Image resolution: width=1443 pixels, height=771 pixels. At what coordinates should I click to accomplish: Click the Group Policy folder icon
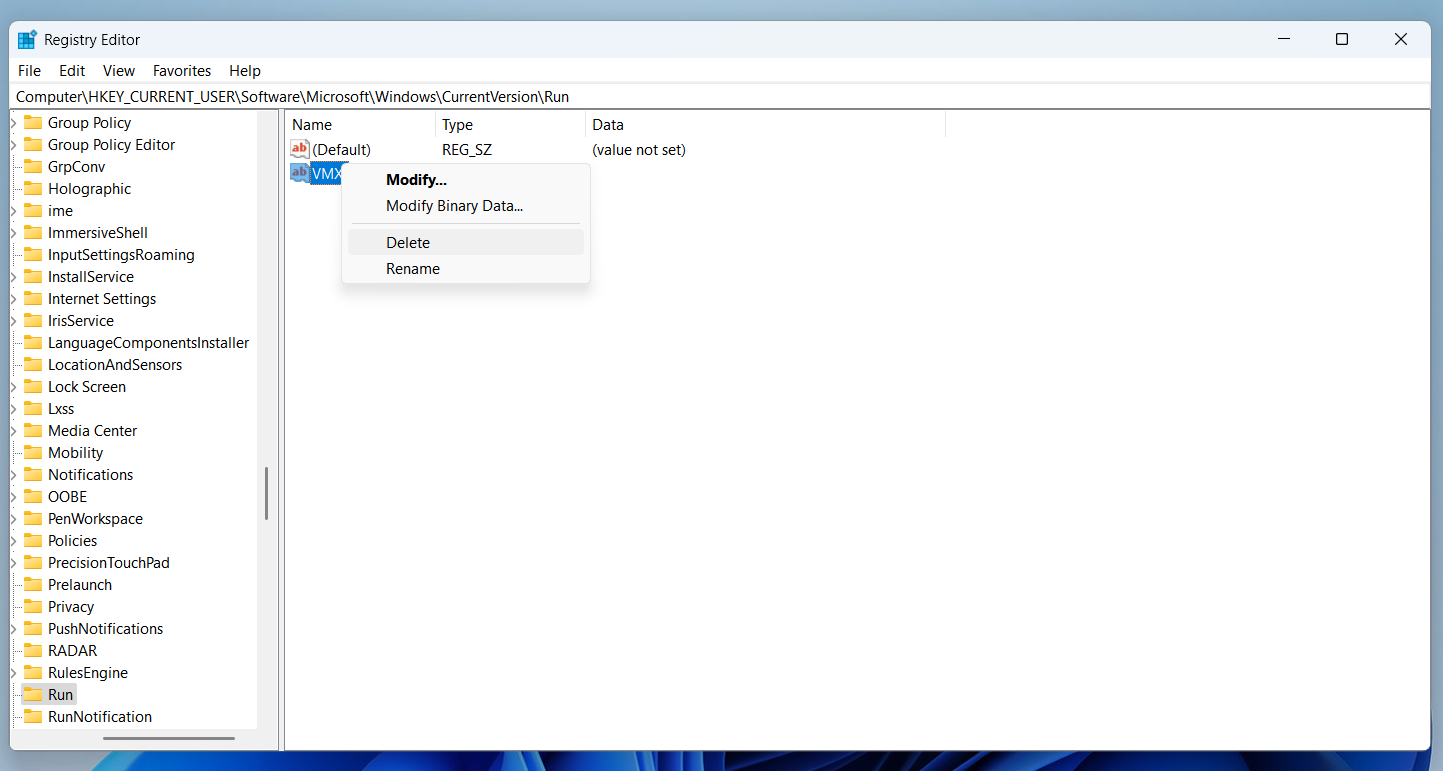pyautogui.click(x=33, y=123)
